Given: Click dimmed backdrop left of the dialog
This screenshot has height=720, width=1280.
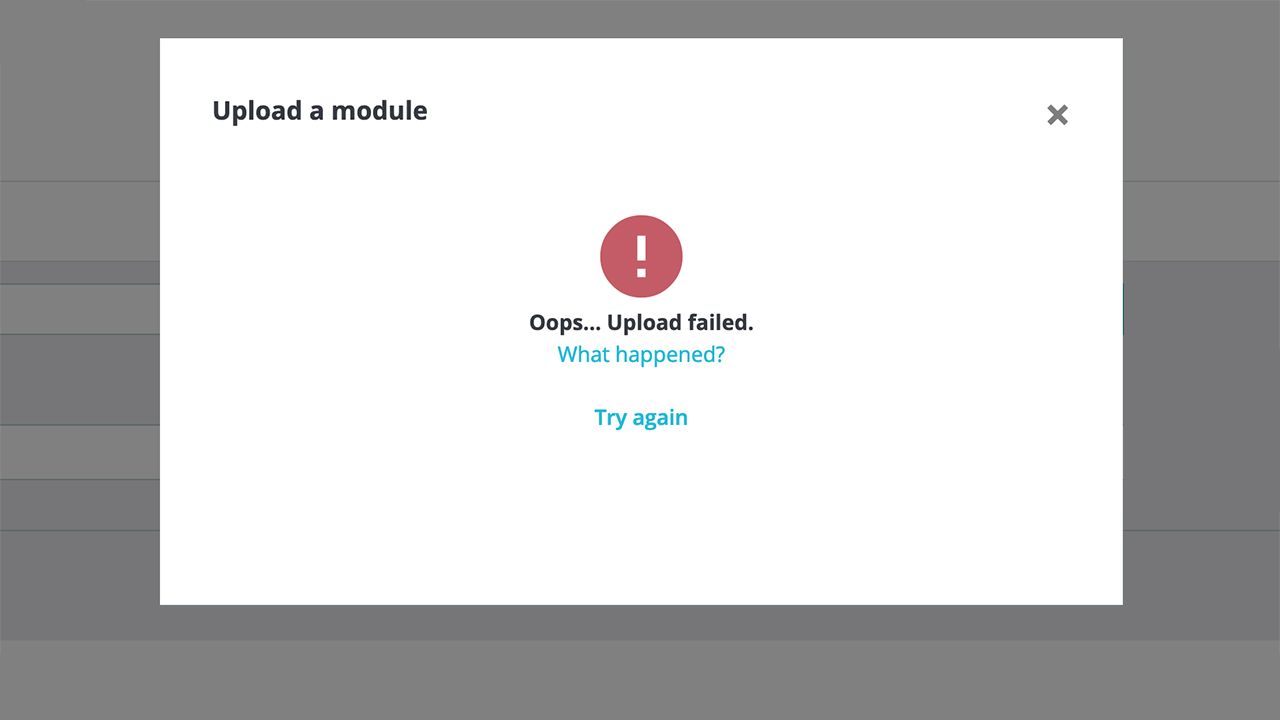Looking at the screenshot, I should click(x=80, y=320).
